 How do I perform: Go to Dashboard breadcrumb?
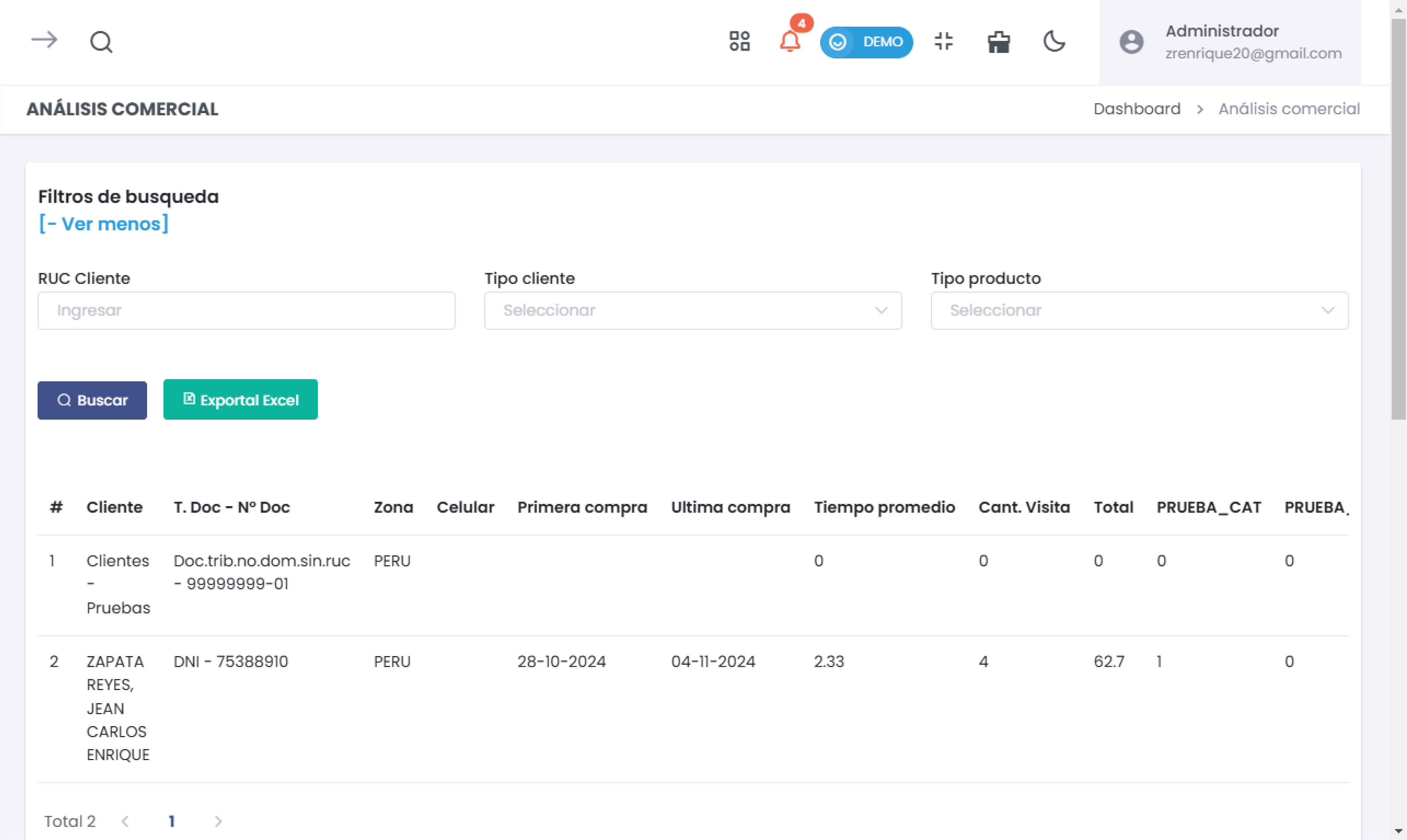point(1137,109)
